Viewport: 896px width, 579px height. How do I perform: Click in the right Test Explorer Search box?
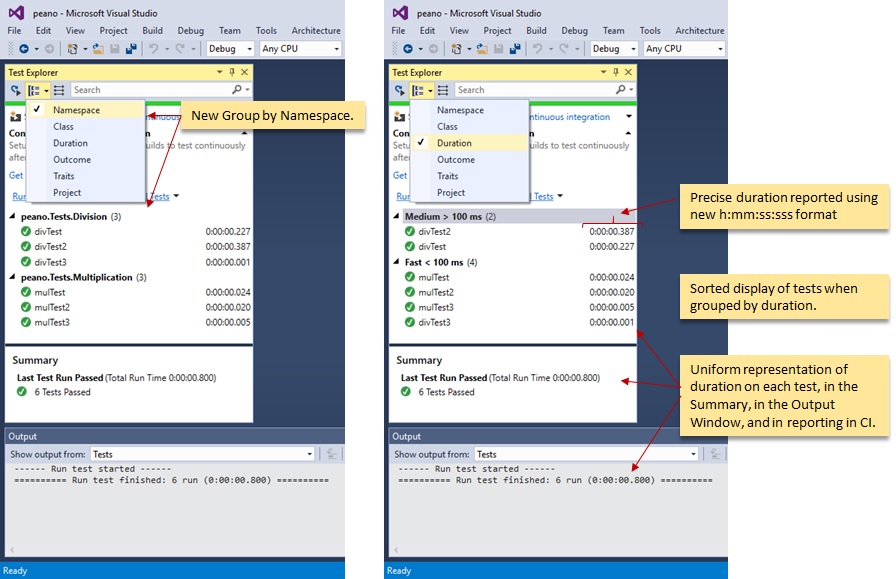click(535, 90)
